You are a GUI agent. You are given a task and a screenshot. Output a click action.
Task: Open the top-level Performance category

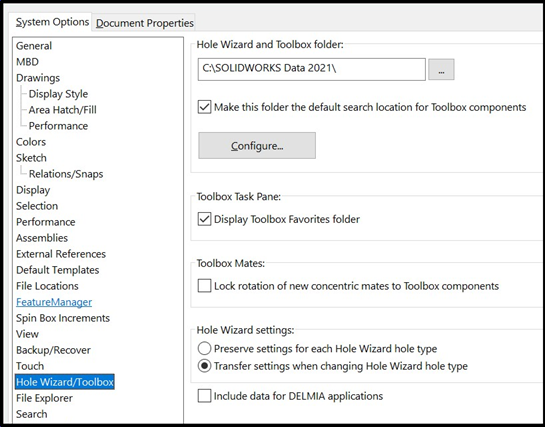coord(46,222)
